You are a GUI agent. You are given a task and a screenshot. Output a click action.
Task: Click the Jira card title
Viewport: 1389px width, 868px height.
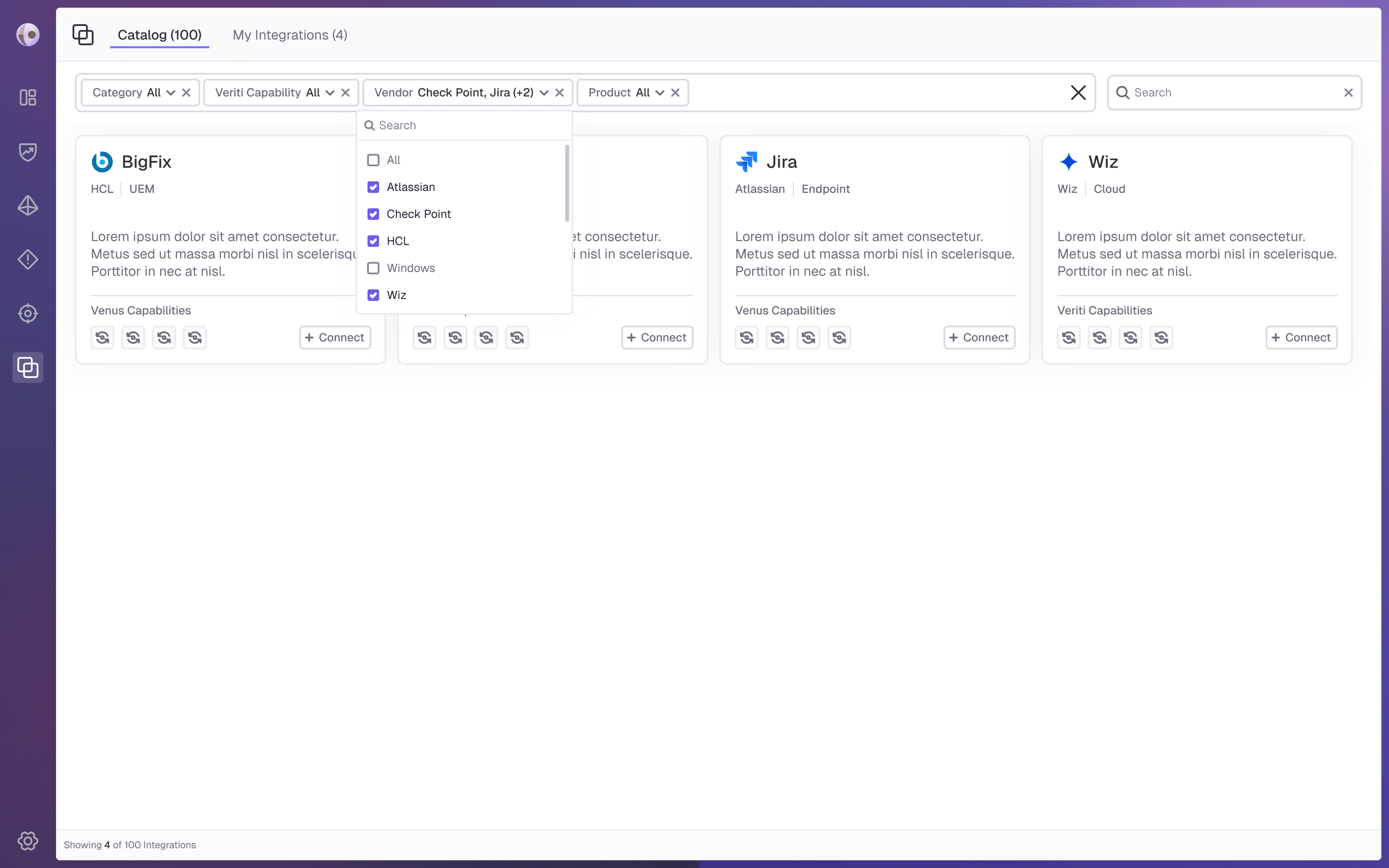[782, 162]
